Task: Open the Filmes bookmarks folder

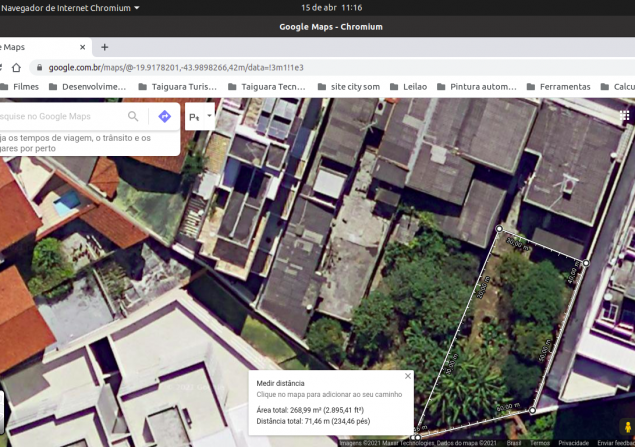Action: (x=20, y=87)
